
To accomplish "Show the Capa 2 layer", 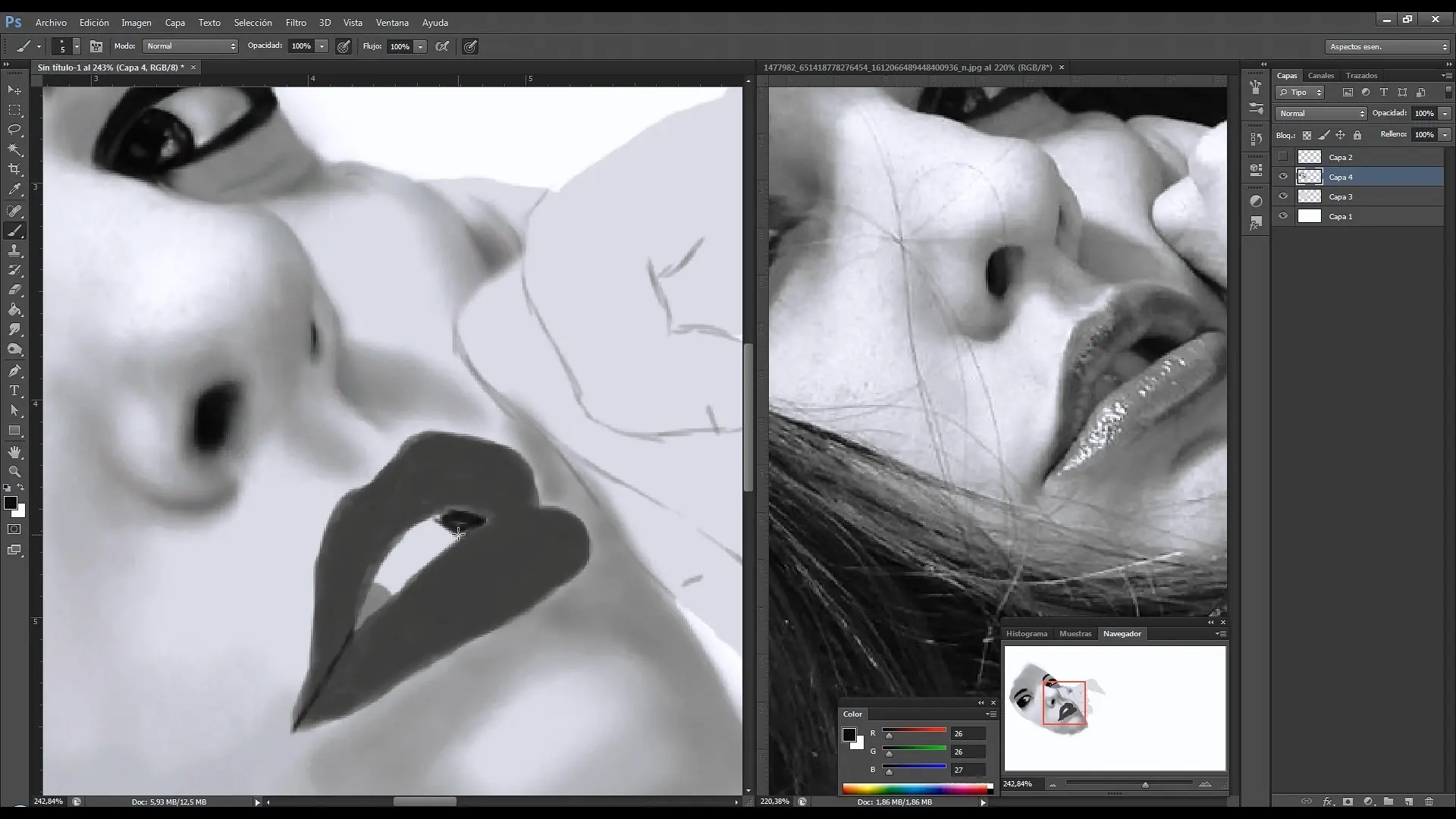I will click(1283, 157).
